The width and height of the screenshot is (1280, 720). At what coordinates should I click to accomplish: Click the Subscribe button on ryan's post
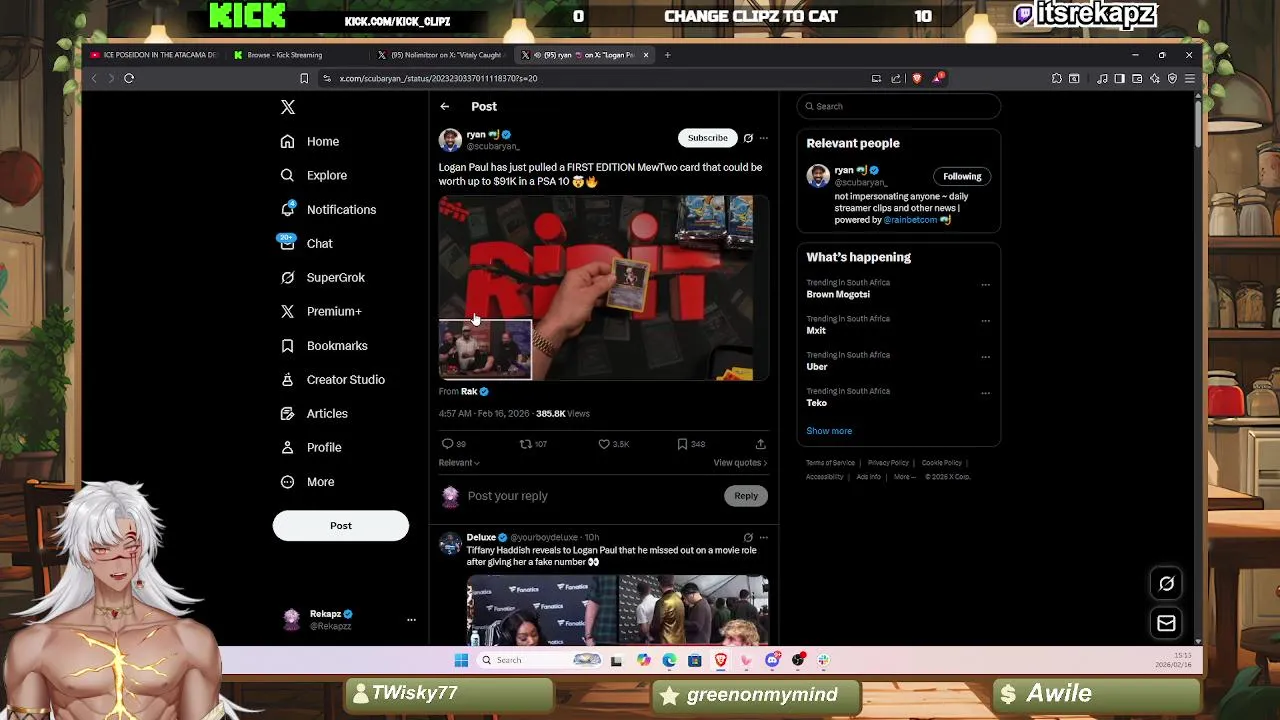707,138
